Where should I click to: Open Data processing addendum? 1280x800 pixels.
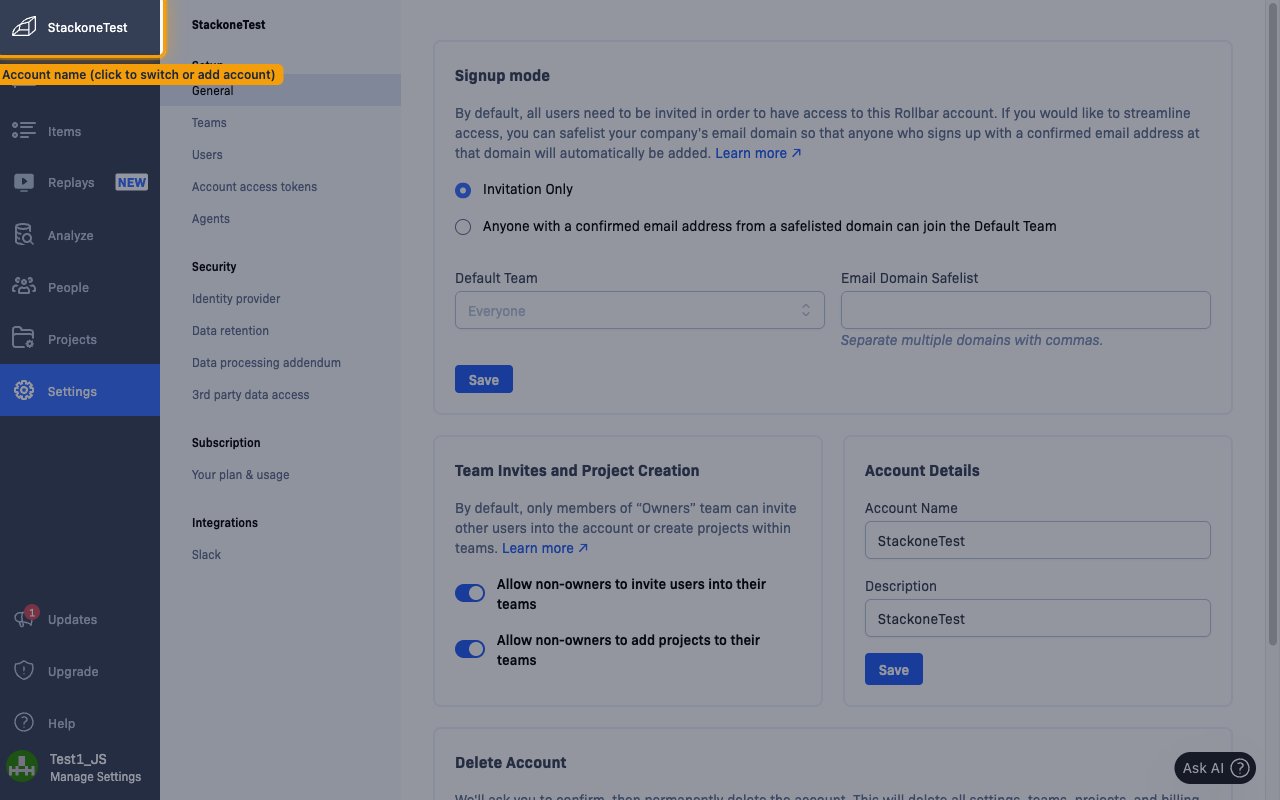point(266,363)
